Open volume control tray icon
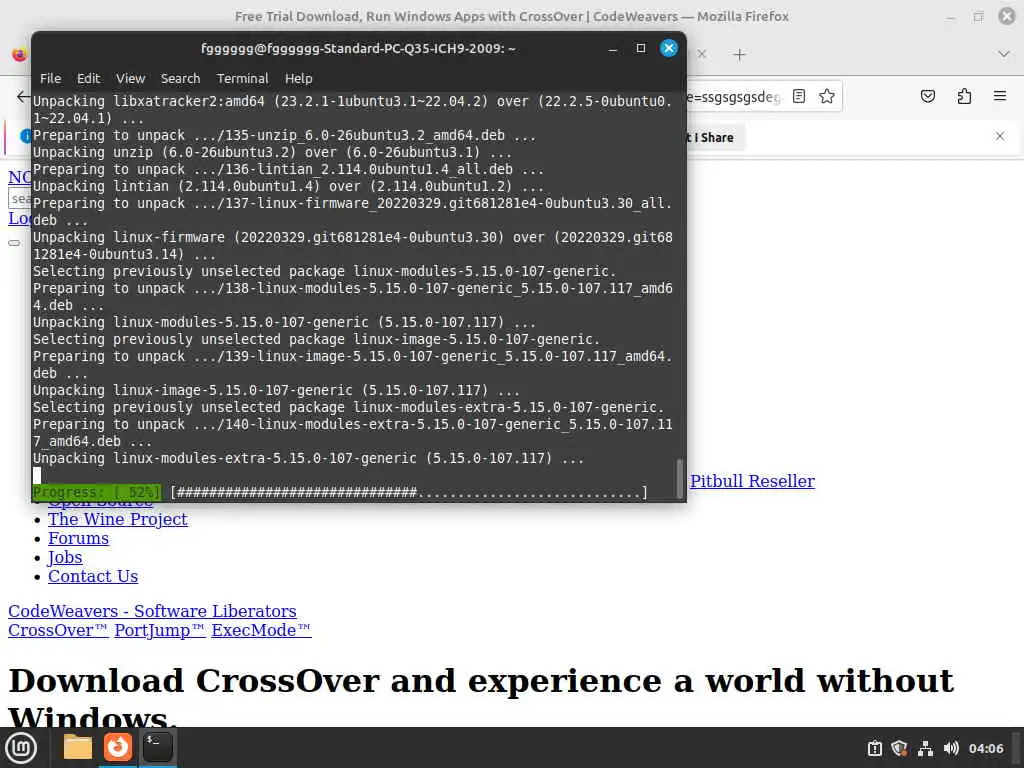1024x768 pixels. tap(951, 748)
